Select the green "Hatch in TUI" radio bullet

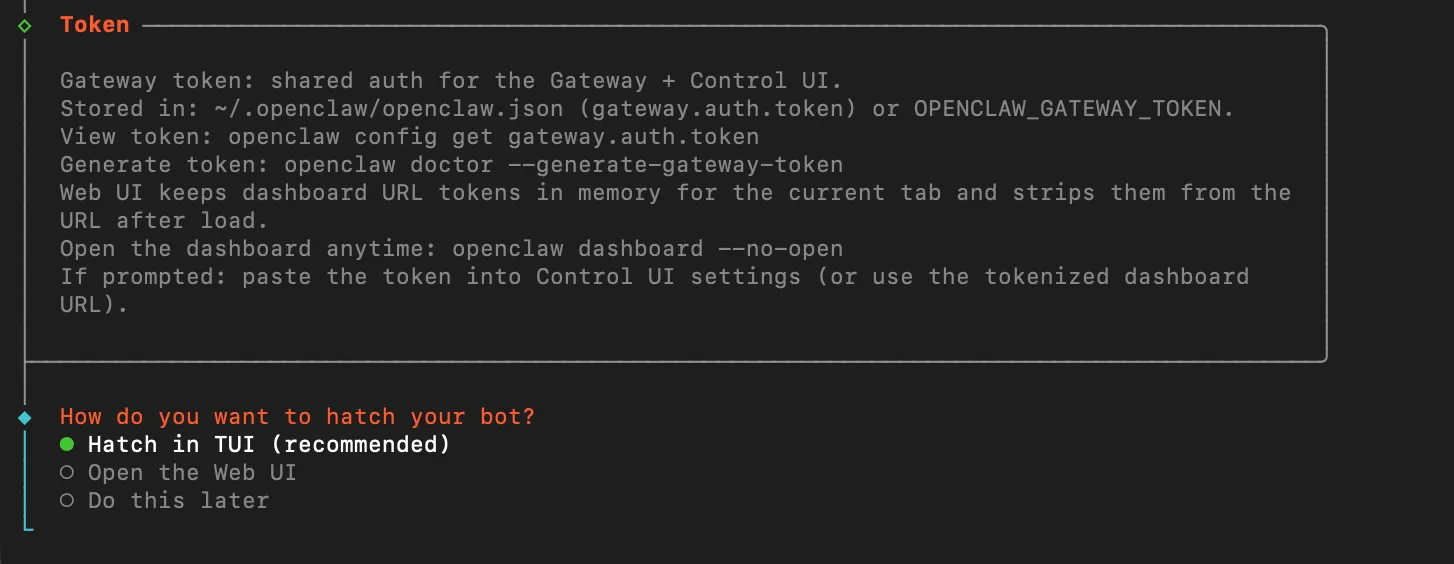click(x=67, y=444)
